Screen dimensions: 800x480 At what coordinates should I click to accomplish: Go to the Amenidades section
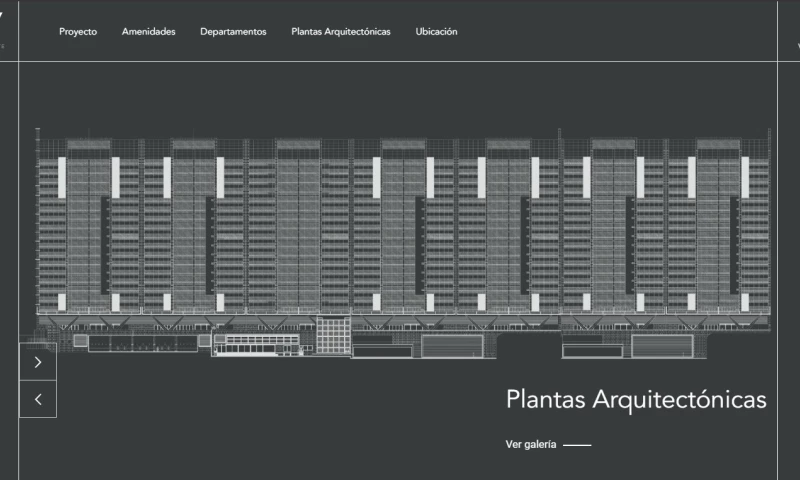[x=148, y=32]
